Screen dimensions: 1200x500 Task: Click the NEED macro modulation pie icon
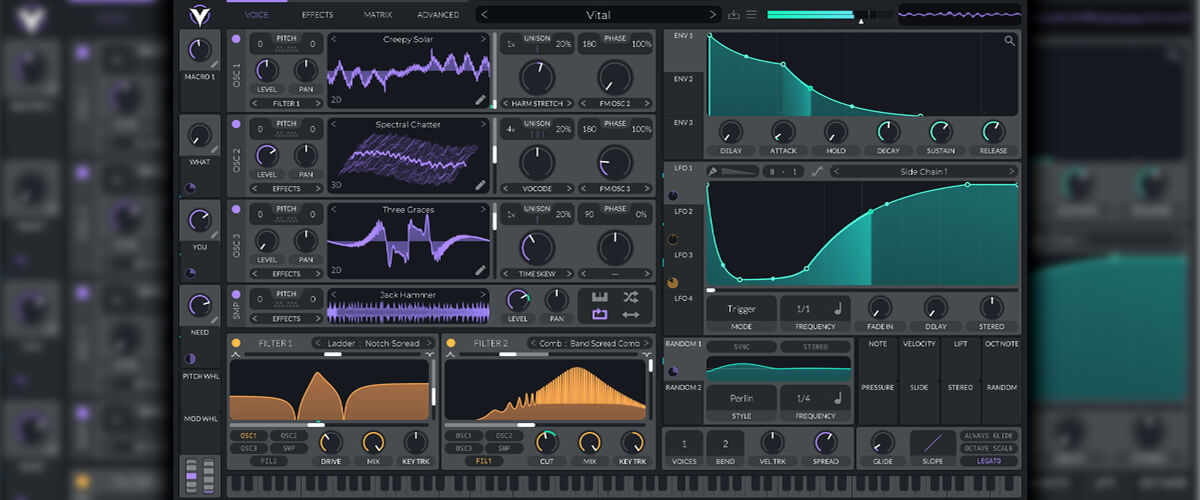click(190, 359)
